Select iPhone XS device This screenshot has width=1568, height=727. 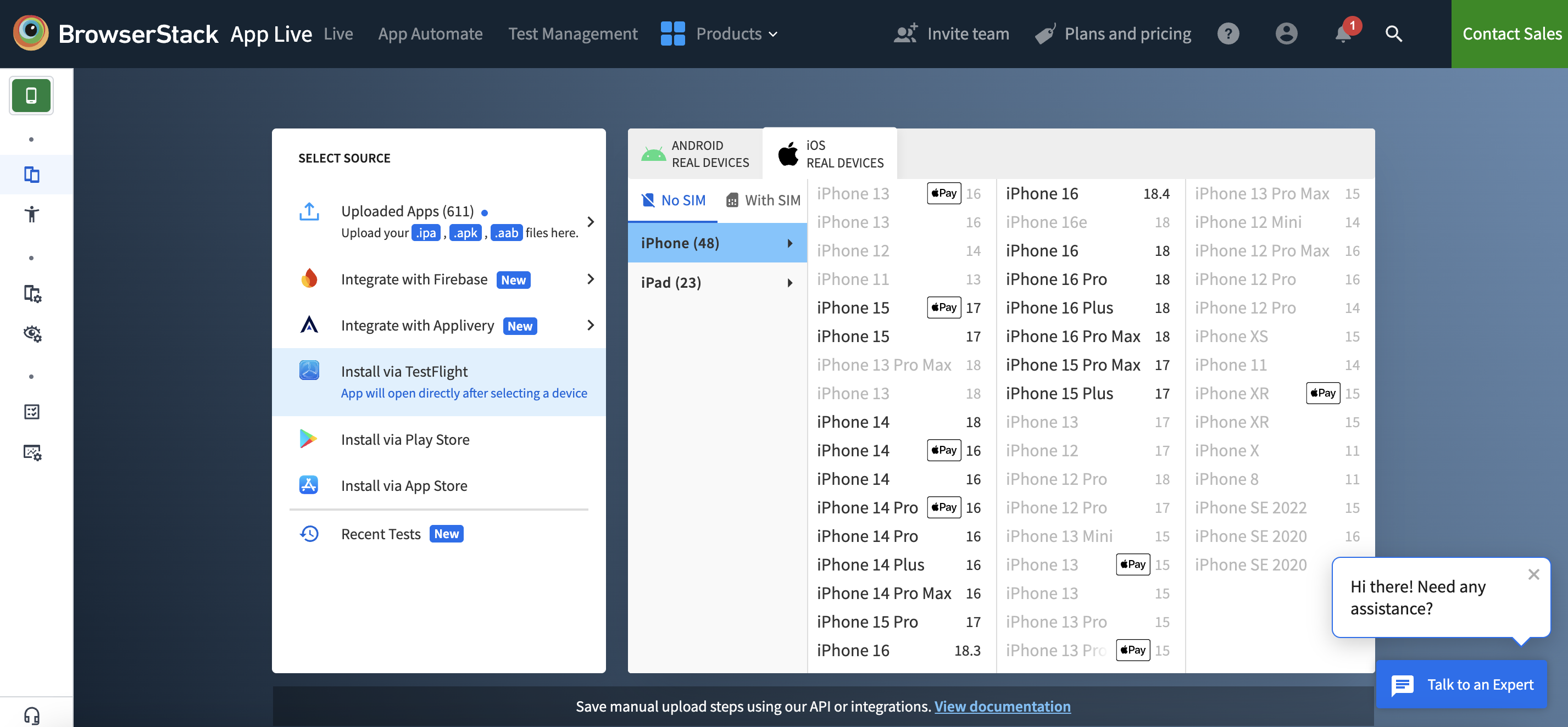(1276, 337)
